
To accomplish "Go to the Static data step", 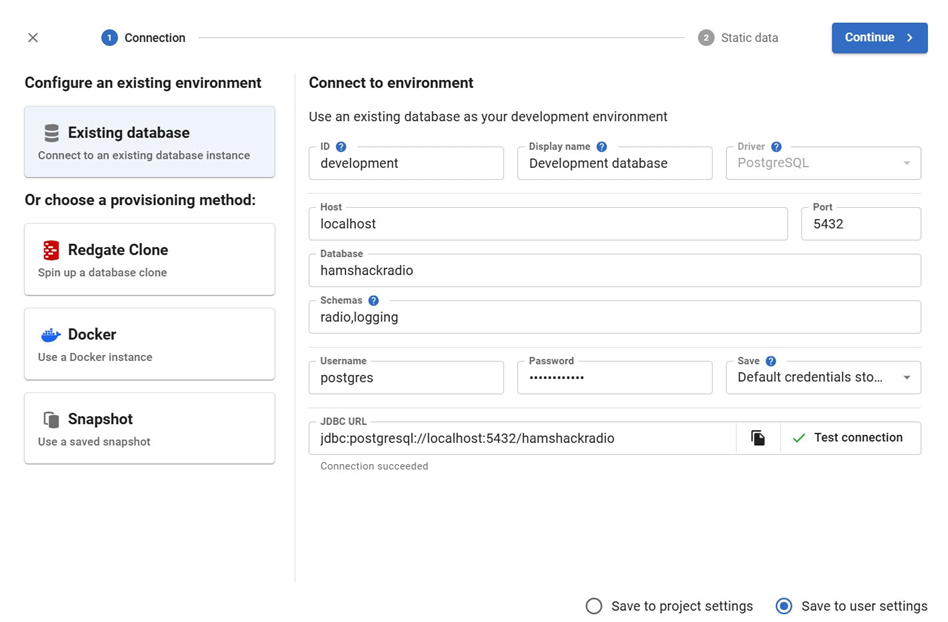I will [x=738, y=38].
